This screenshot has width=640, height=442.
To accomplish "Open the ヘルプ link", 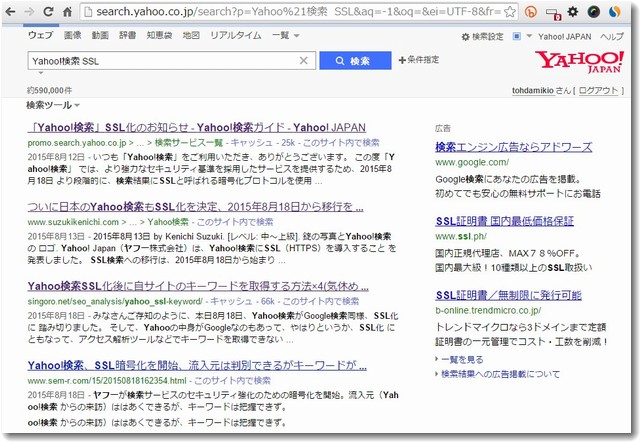I will coord(611,37).
